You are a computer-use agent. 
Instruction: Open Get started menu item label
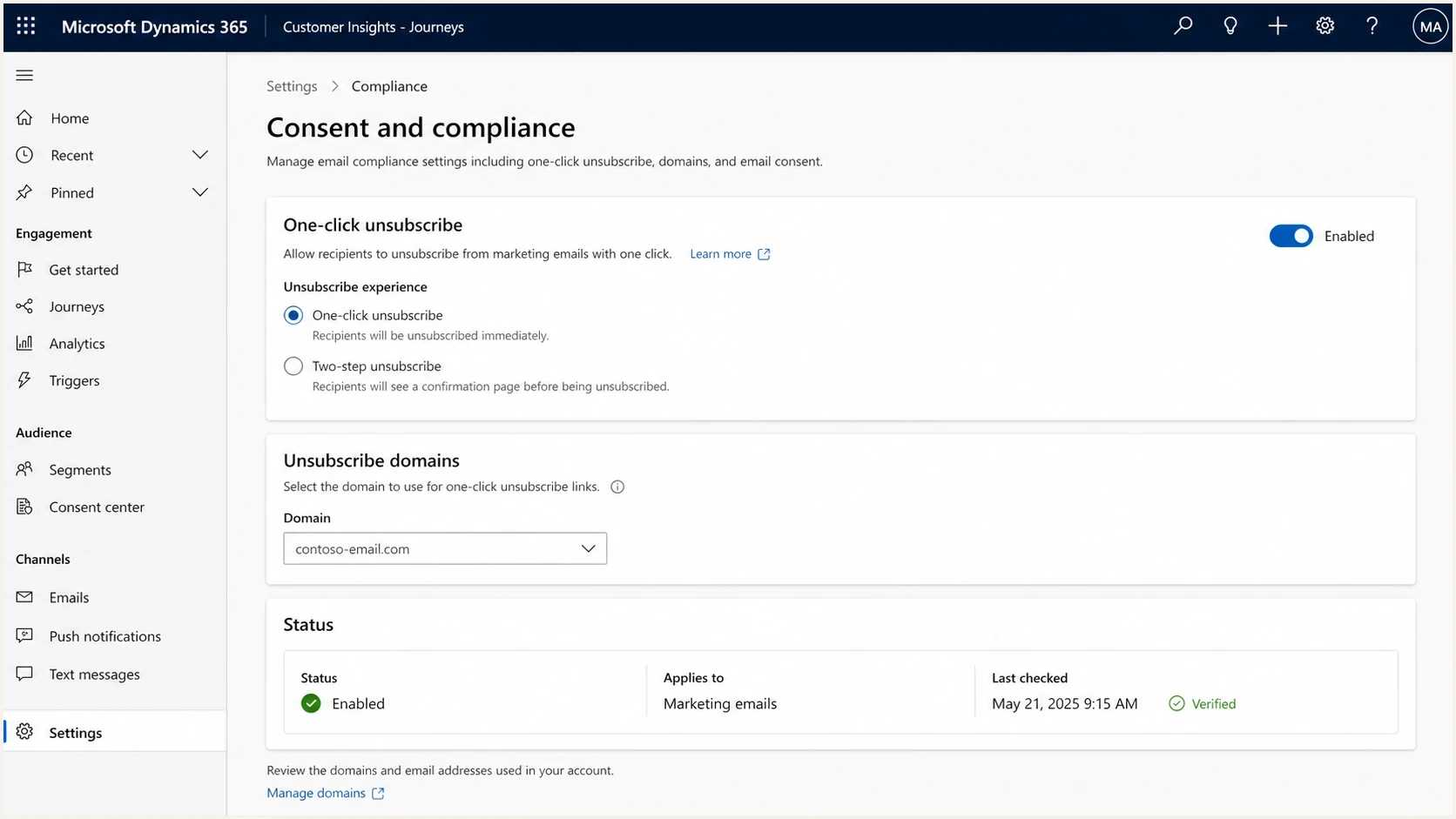pos(84,270)
